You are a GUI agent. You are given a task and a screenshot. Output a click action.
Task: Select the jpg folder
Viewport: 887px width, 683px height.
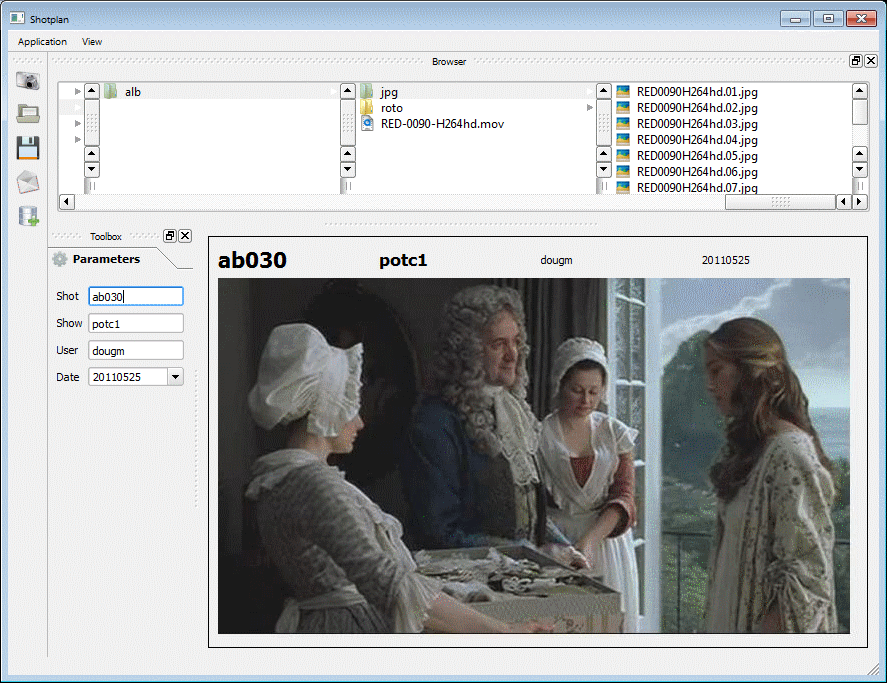point(389,92)
